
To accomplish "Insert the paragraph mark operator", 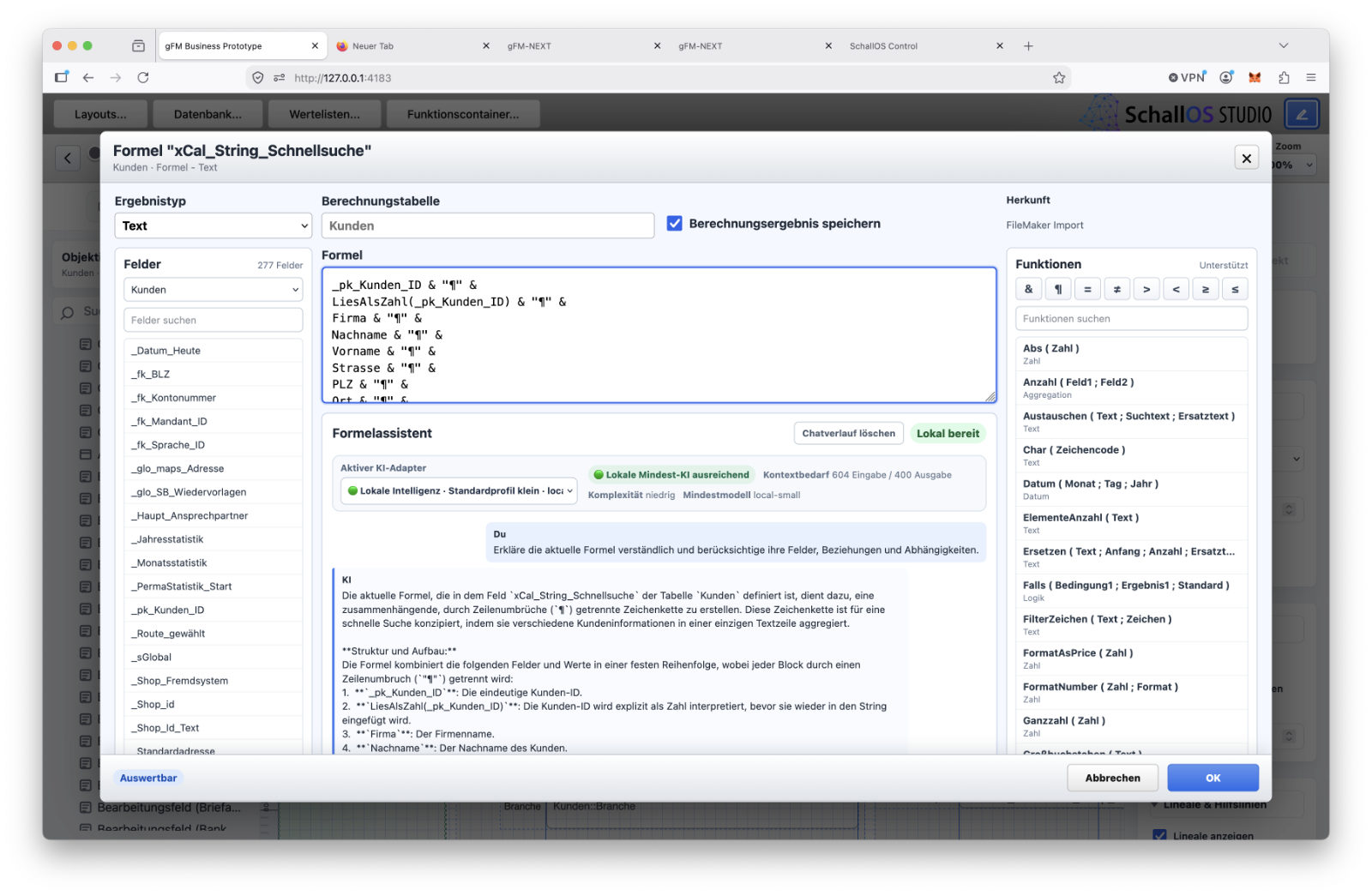I will (x=1058, y=289).
